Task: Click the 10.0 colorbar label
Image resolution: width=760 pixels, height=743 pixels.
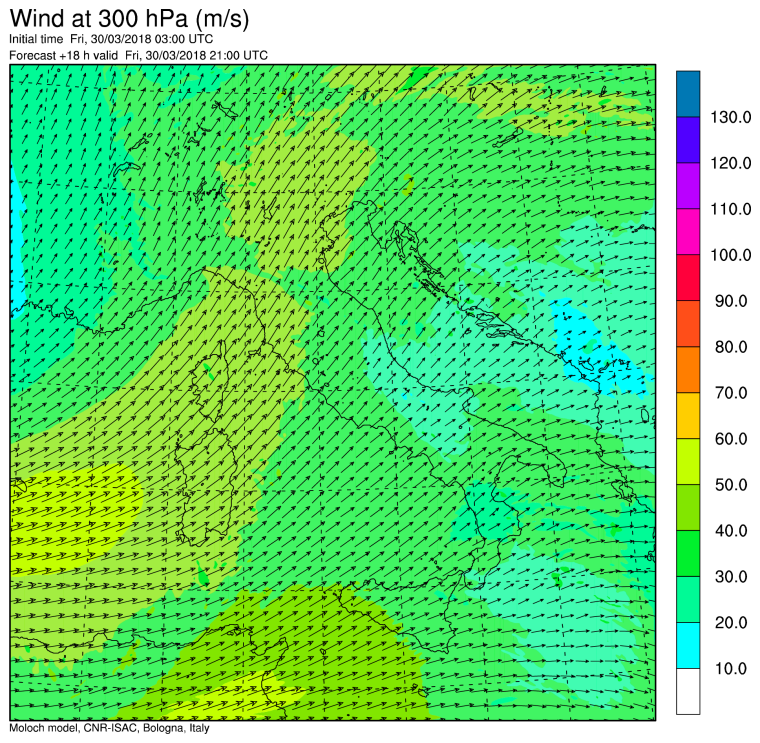Action: click(731, 668)
